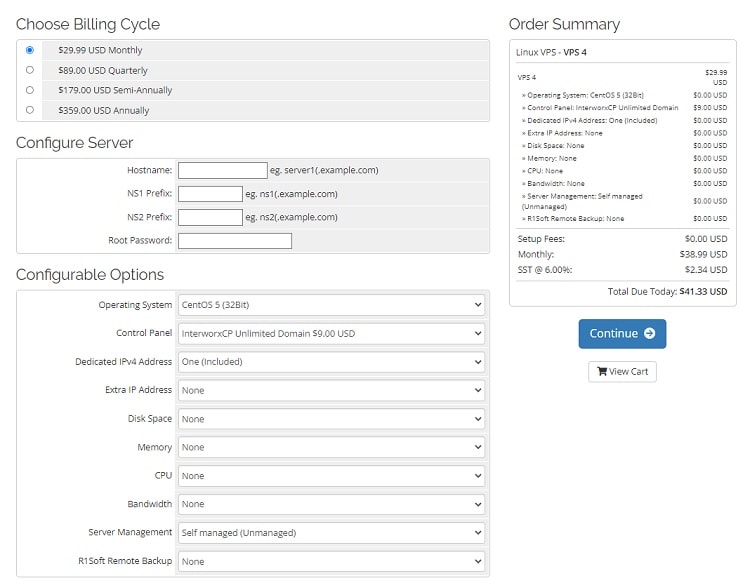Open the Operating System dropdown
The width and height of the screenshot is (750, 588).
pyautogui.click(x=331, y=305)
